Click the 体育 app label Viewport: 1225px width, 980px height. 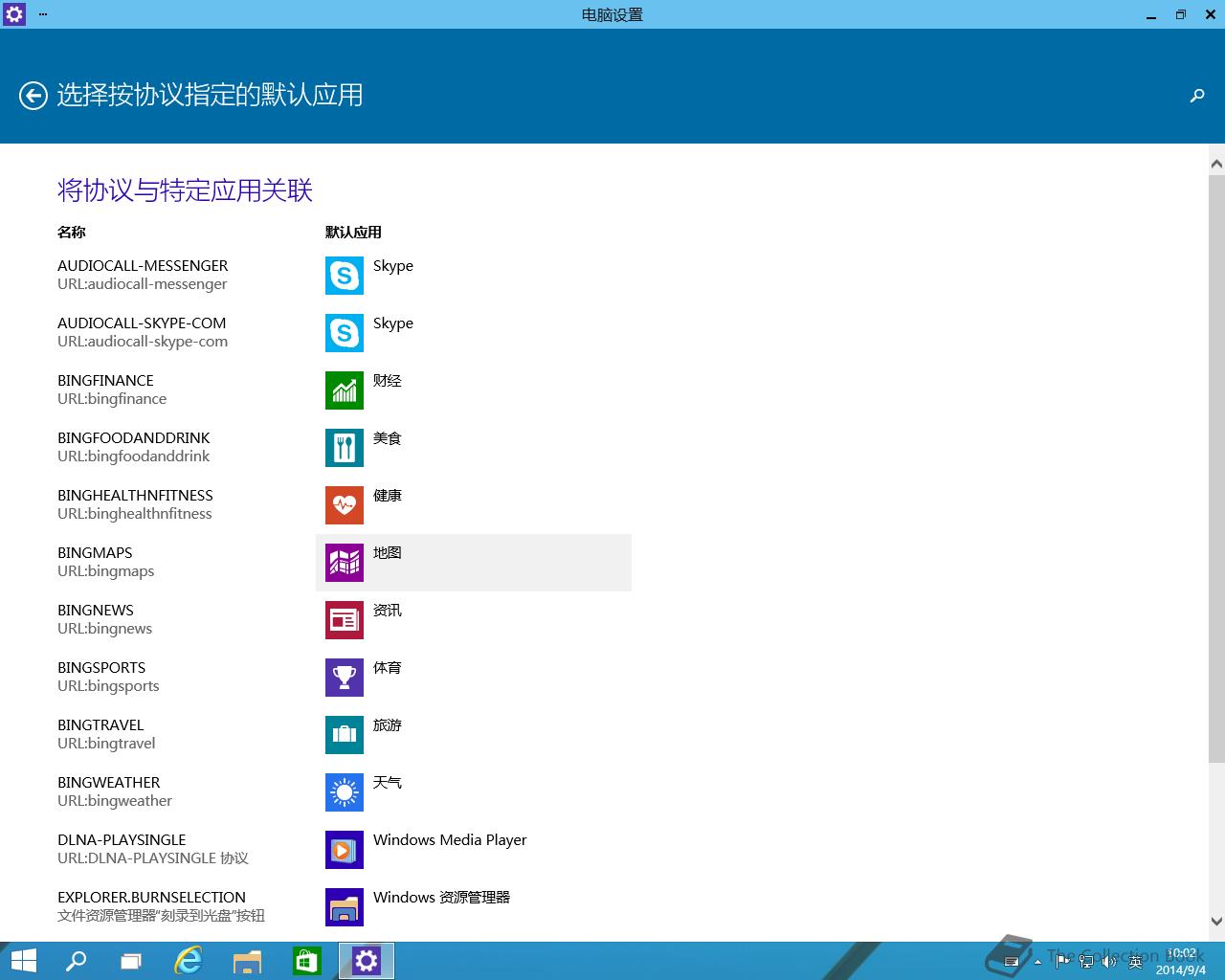pos(388,668)
